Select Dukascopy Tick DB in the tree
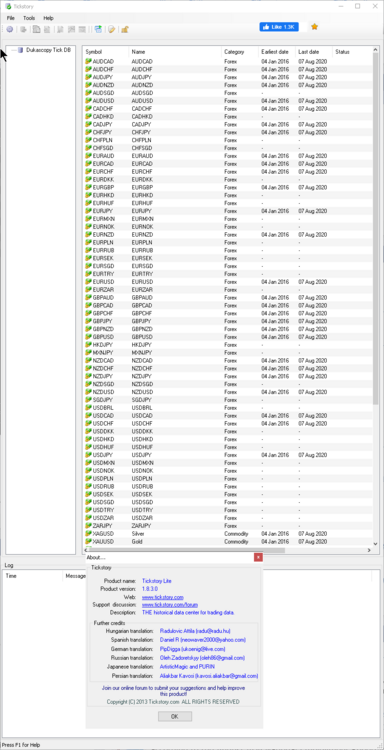This screenshot has height=750, width=384. 48,50
